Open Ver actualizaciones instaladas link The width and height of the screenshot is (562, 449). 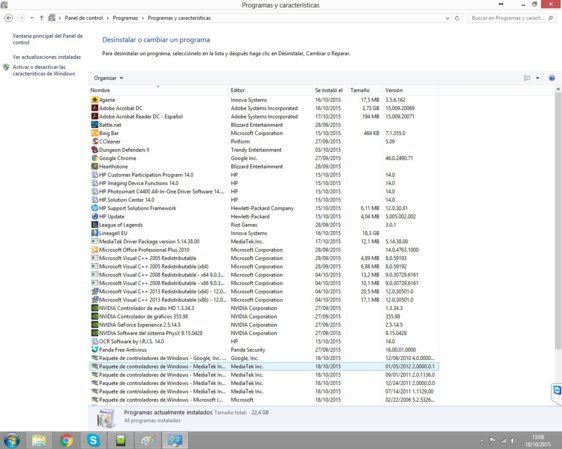point(47,57)
